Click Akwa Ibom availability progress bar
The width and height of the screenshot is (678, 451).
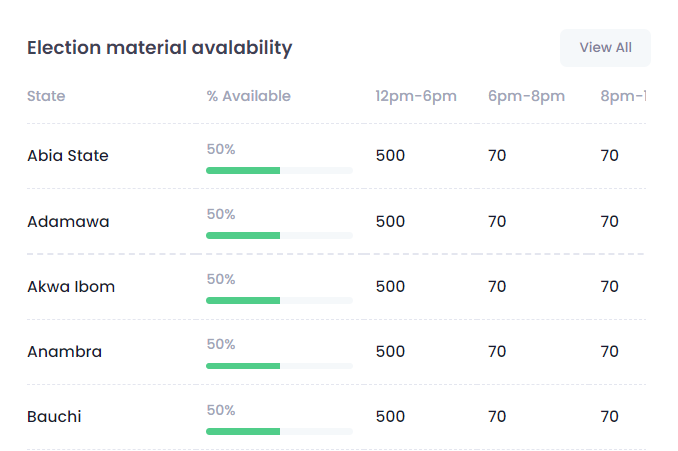coord(279,301)
